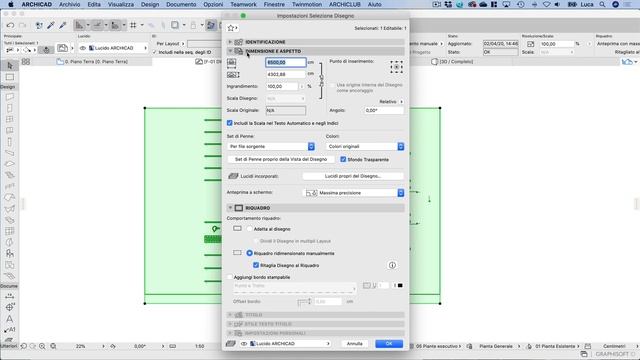Activate the Inject Parameters syringe
640x360 pixels.
[x=62, y=25]
